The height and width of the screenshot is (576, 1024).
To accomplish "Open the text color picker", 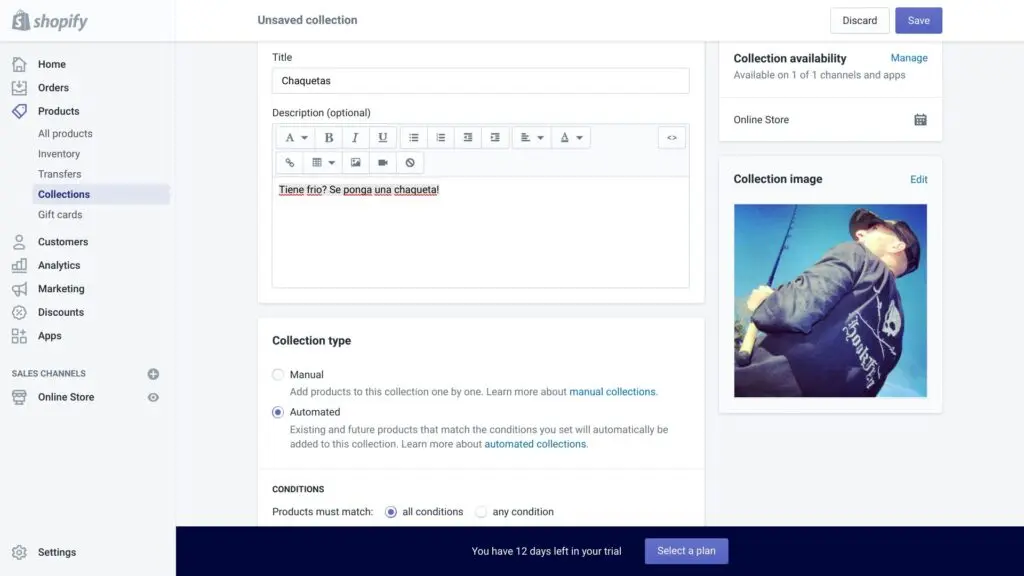I will pos(569,138).
